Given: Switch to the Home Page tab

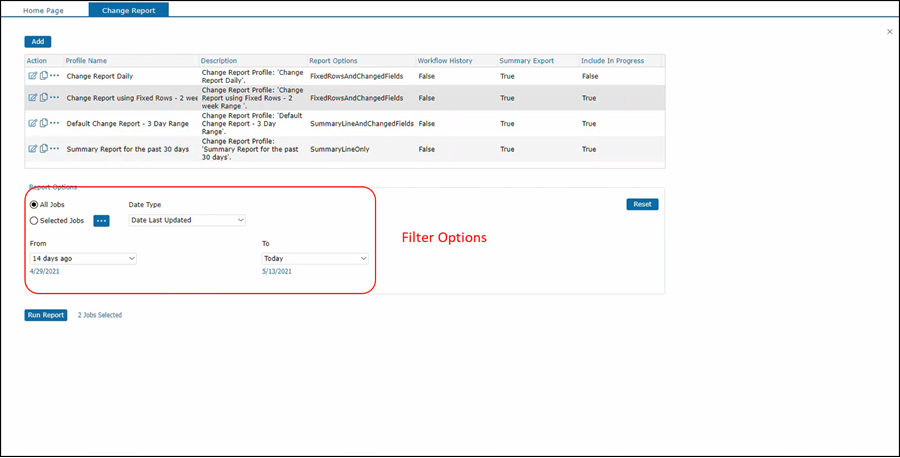Looking at the screenshot, I should [x=44, y=9].
